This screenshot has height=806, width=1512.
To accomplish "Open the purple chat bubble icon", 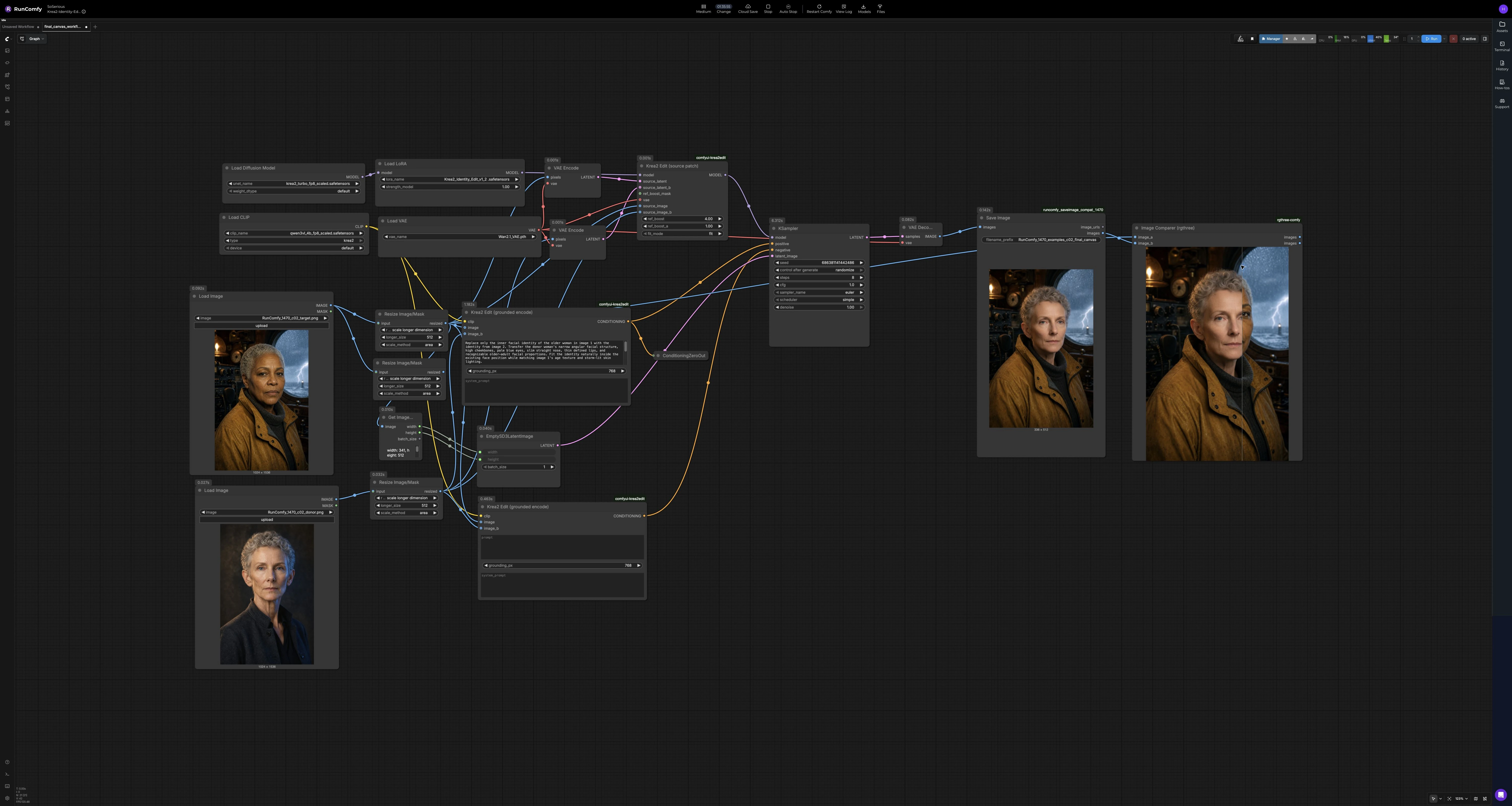I will tap(1501, 795).
